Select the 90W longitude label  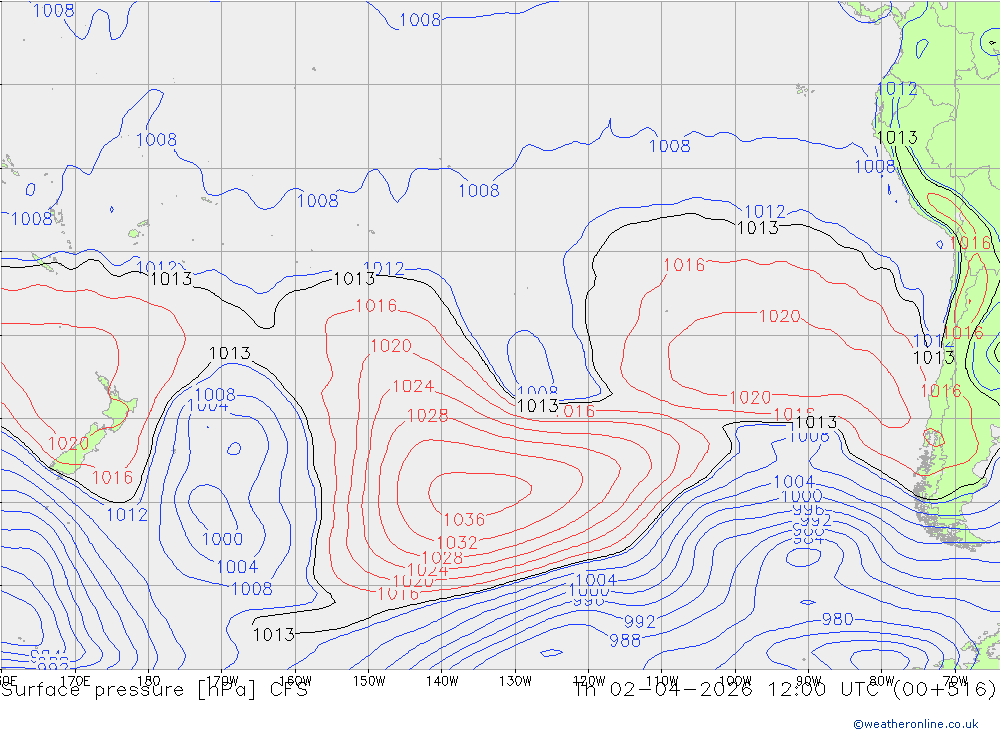click(x=809, y=681)
